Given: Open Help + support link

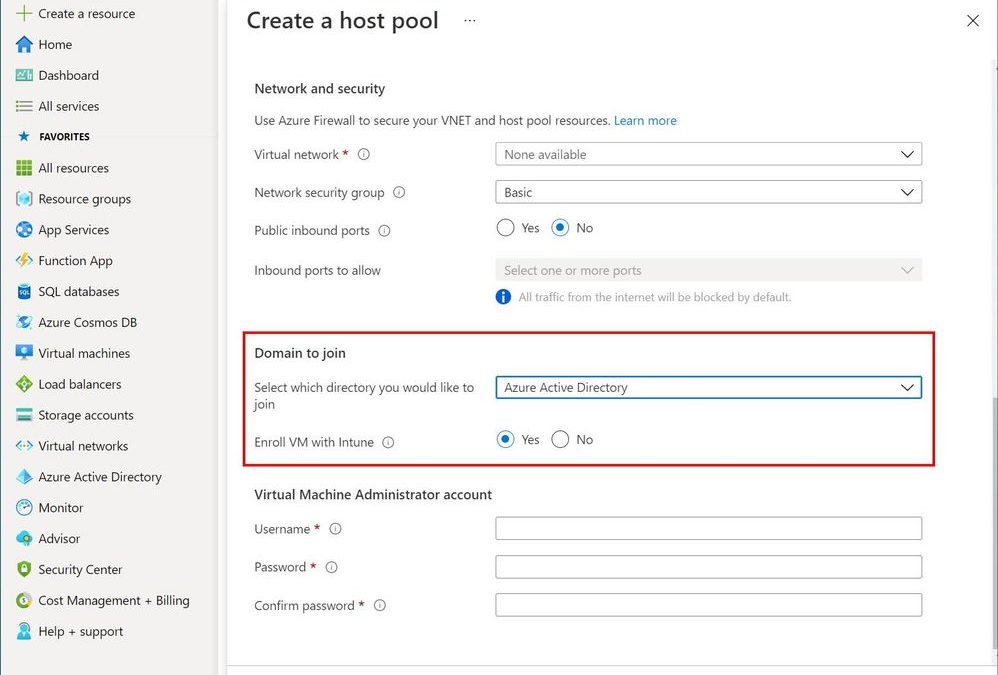Looking at the screenshot, I should click(81, 631).
